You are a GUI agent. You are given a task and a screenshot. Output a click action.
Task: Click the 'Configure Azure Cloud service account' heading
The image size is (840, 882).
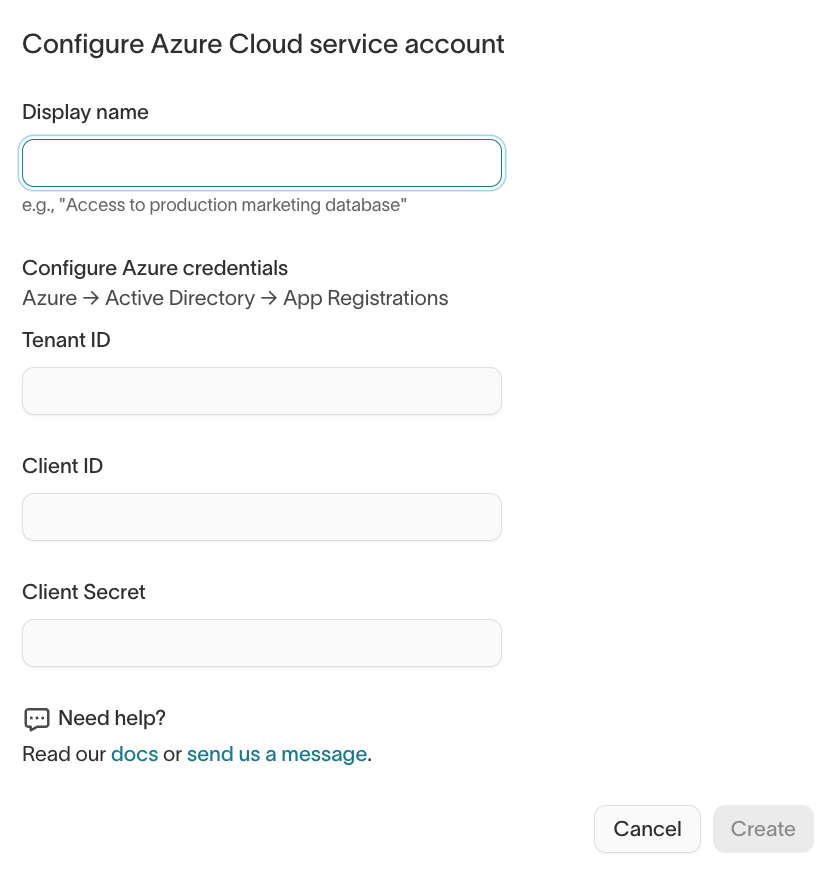pos(263,44)
